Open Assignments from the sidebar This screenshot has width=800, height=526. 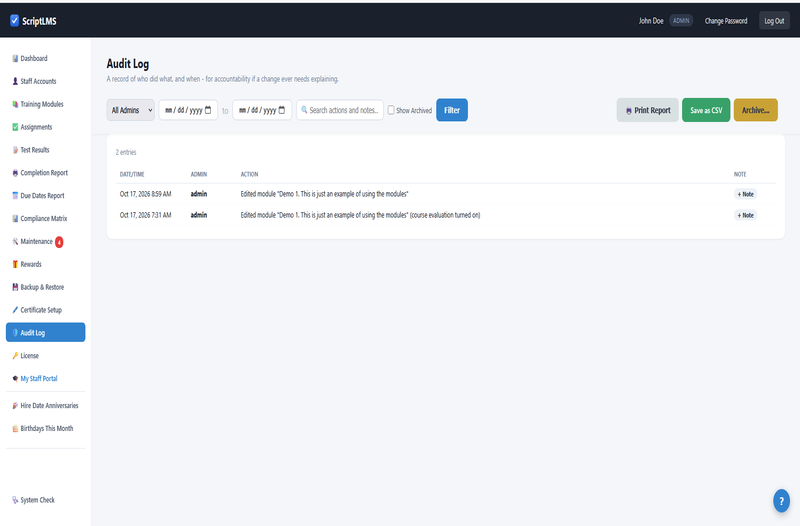pos(45,127)
